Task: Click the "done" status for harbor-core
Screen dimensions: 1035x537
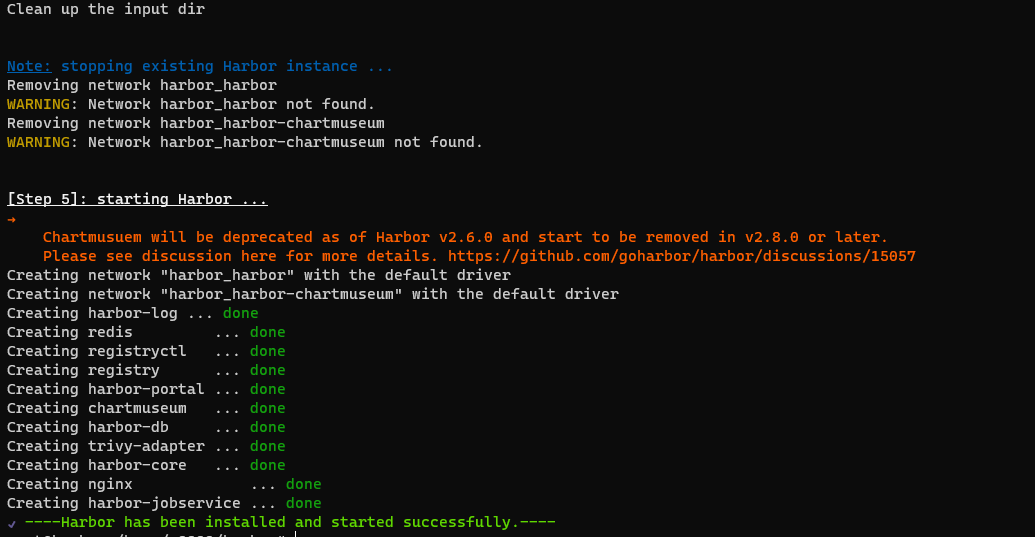Action: click(x=267, y=465)
